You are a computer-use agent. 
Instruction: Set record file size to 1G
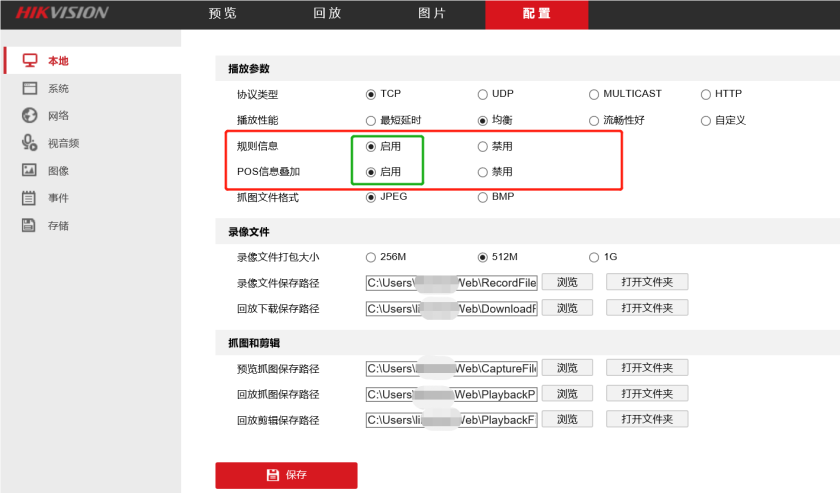tap(594, 256)
